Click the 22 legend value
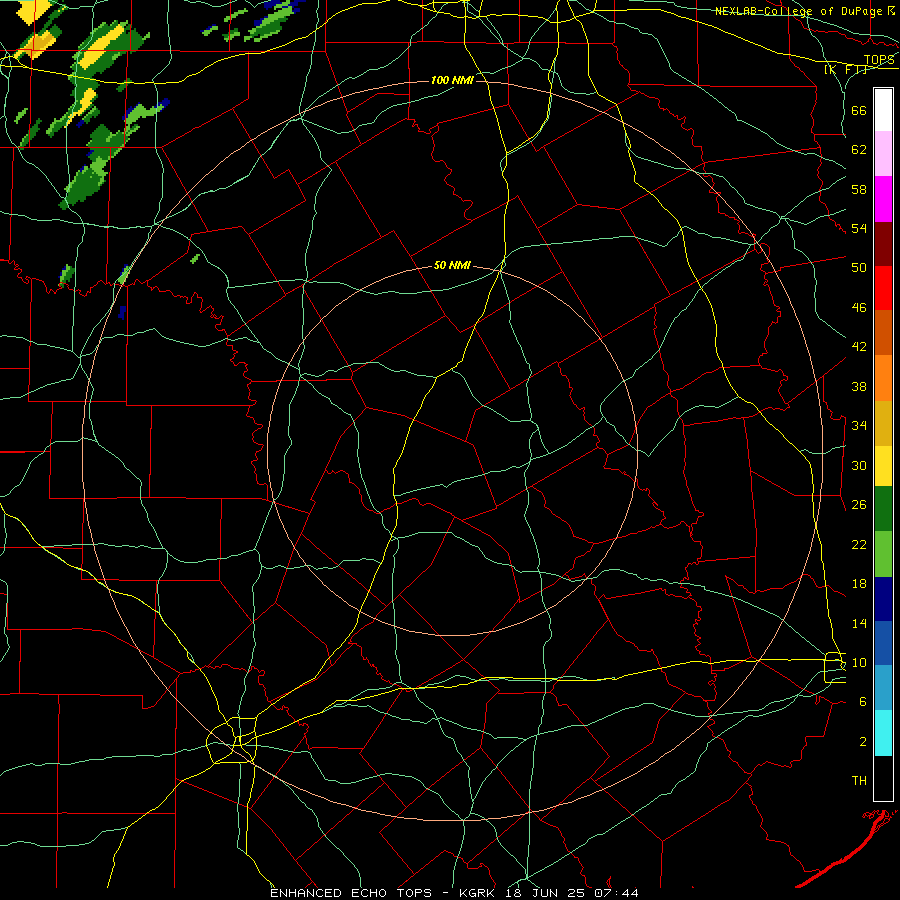 click(859, 544)
